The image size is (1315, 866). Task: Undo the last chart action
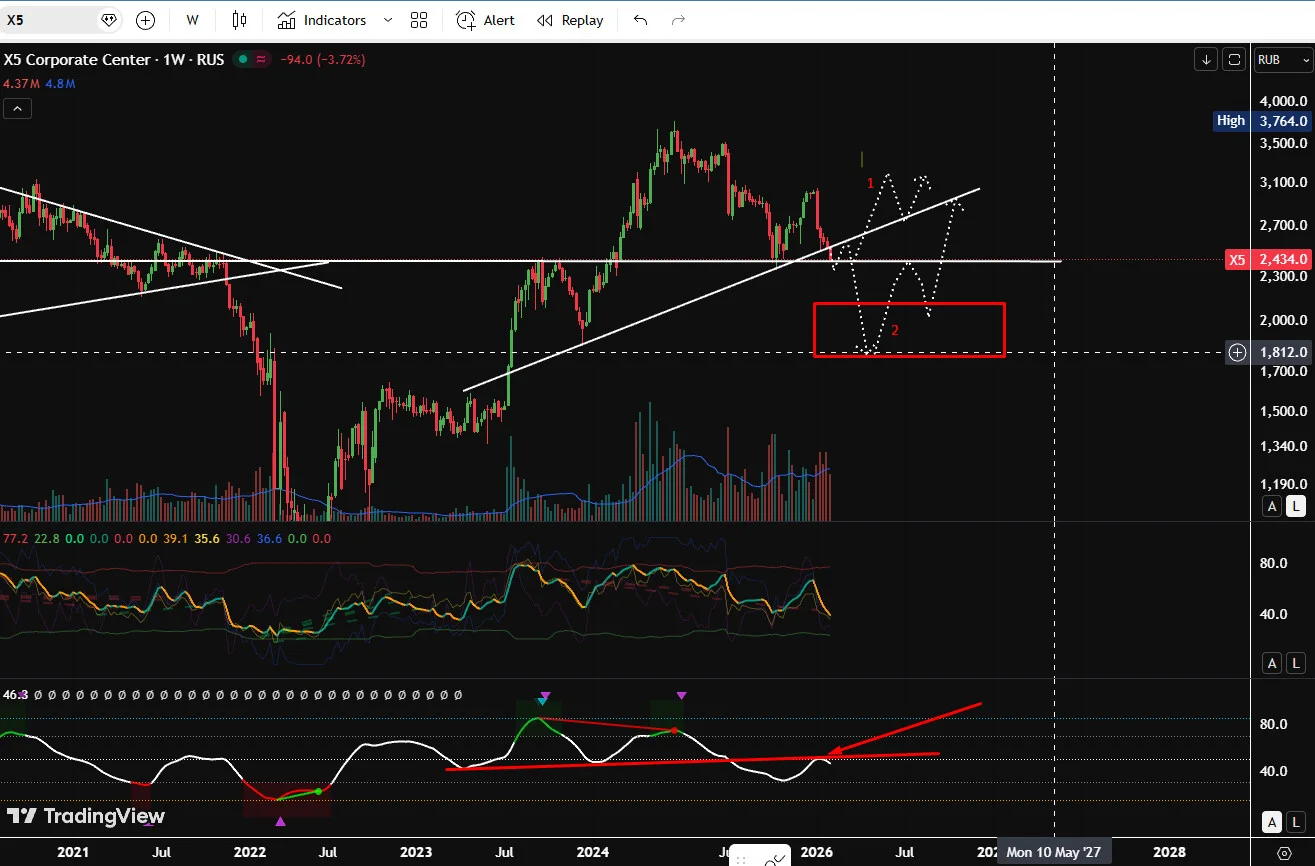[x=641, y=20]
